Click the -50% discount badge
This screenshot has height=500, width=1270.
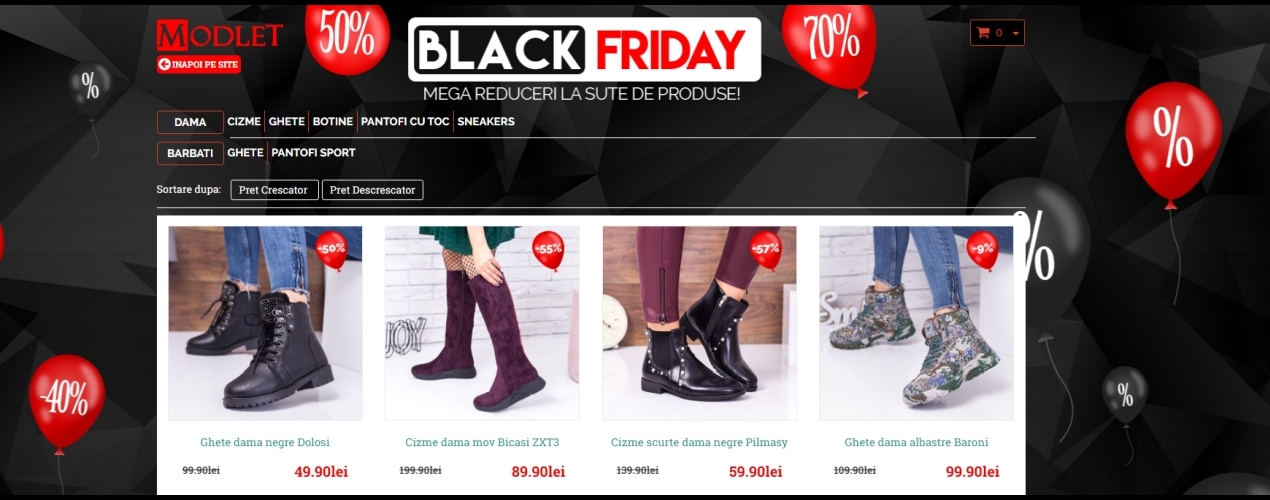coord(331,249)
